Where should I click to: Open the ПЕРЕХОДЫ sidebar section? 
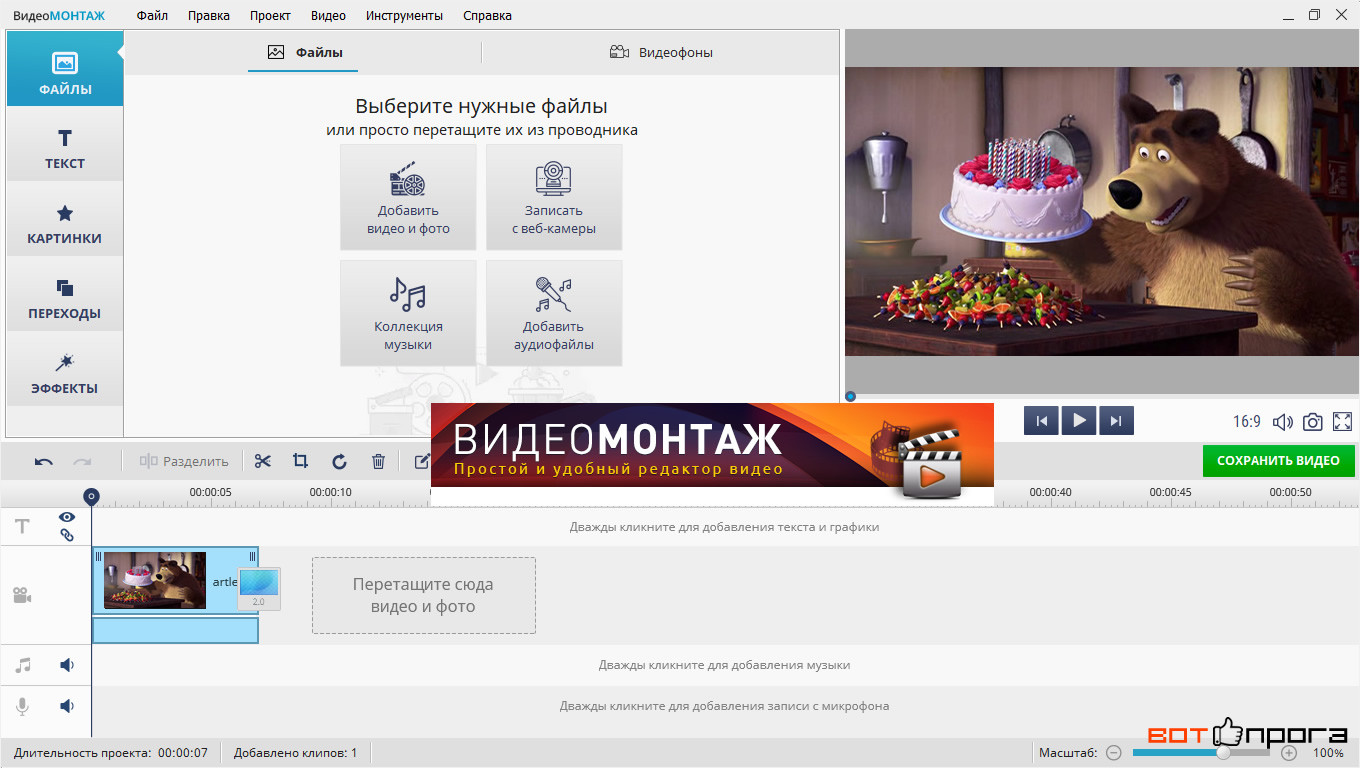click(65, 294)
